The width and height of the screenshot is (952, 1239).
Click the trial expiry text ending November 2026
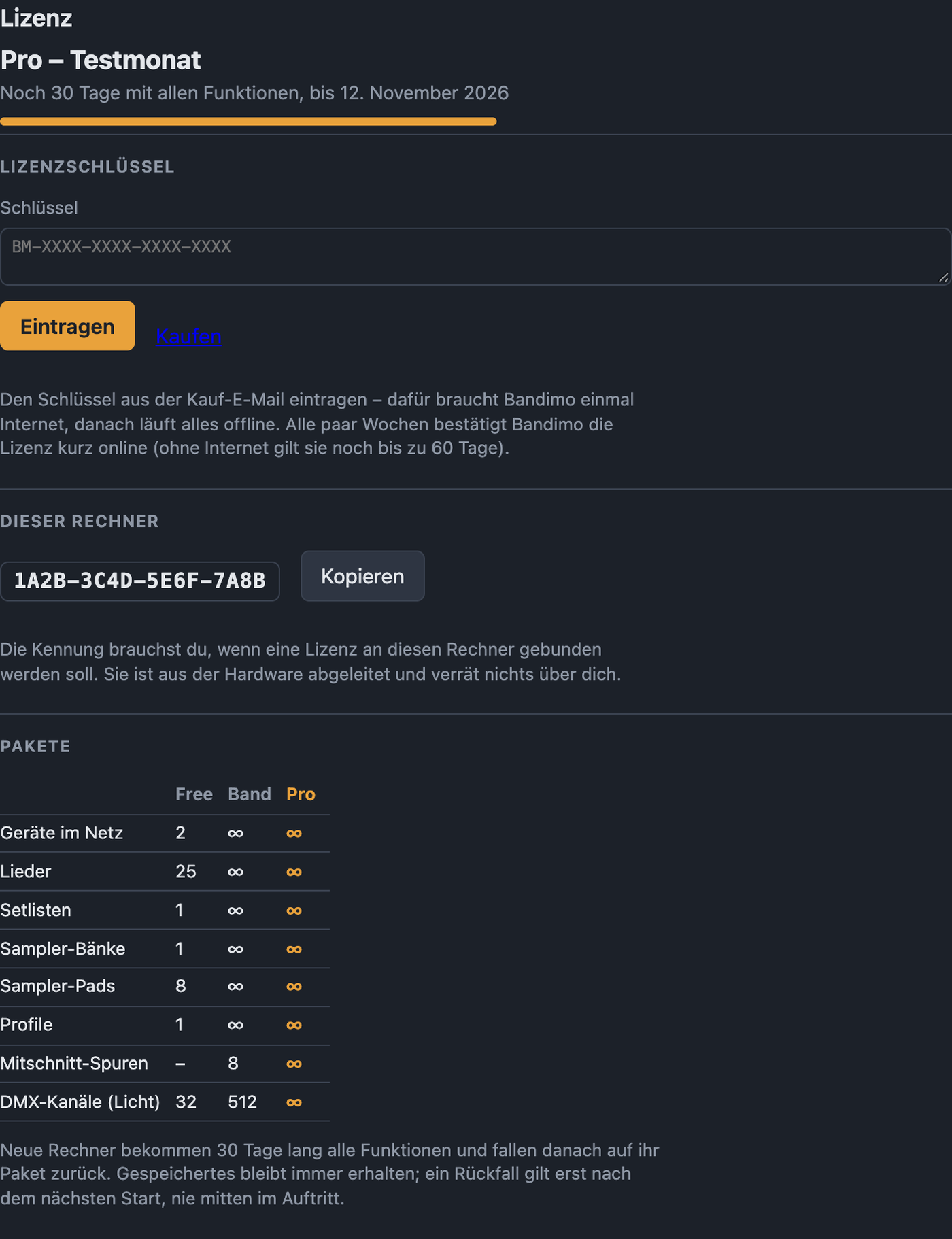(254, 92)
